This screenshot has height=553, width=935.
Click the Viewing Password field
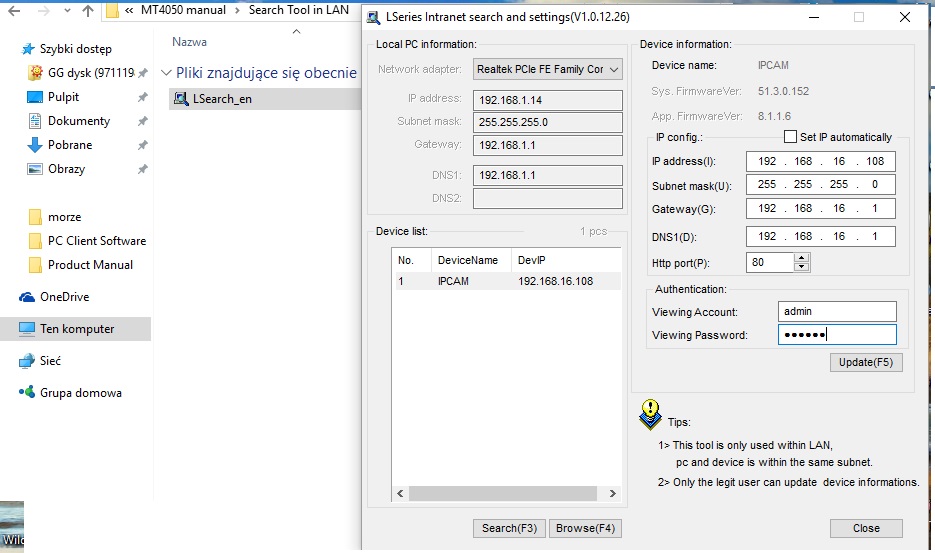[x=837, y=335]
